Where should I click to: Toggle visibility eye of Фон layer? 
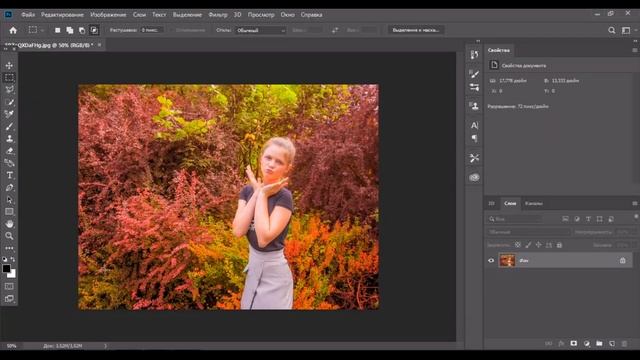(x=491, y=260)
